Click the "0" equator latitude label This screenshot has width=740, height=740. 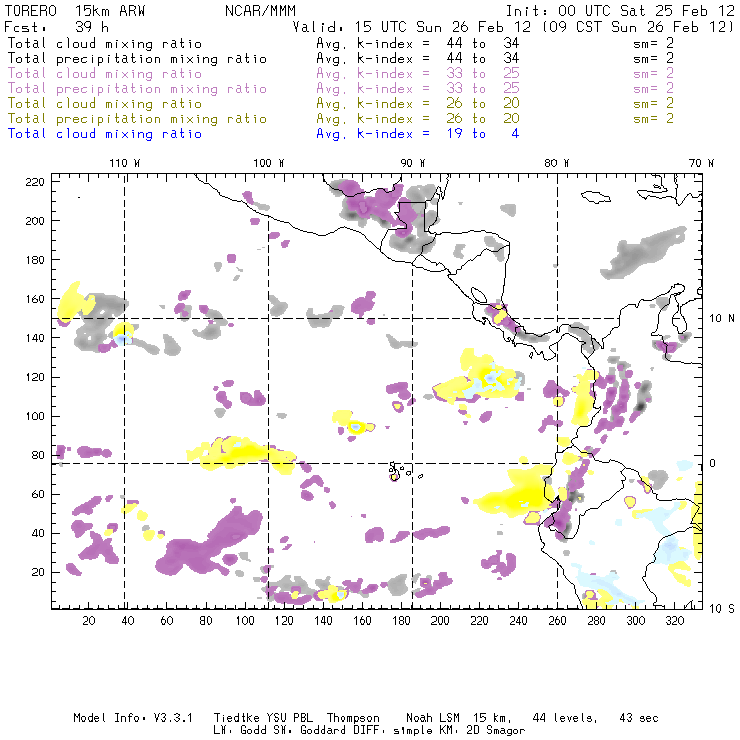[713, 463]
